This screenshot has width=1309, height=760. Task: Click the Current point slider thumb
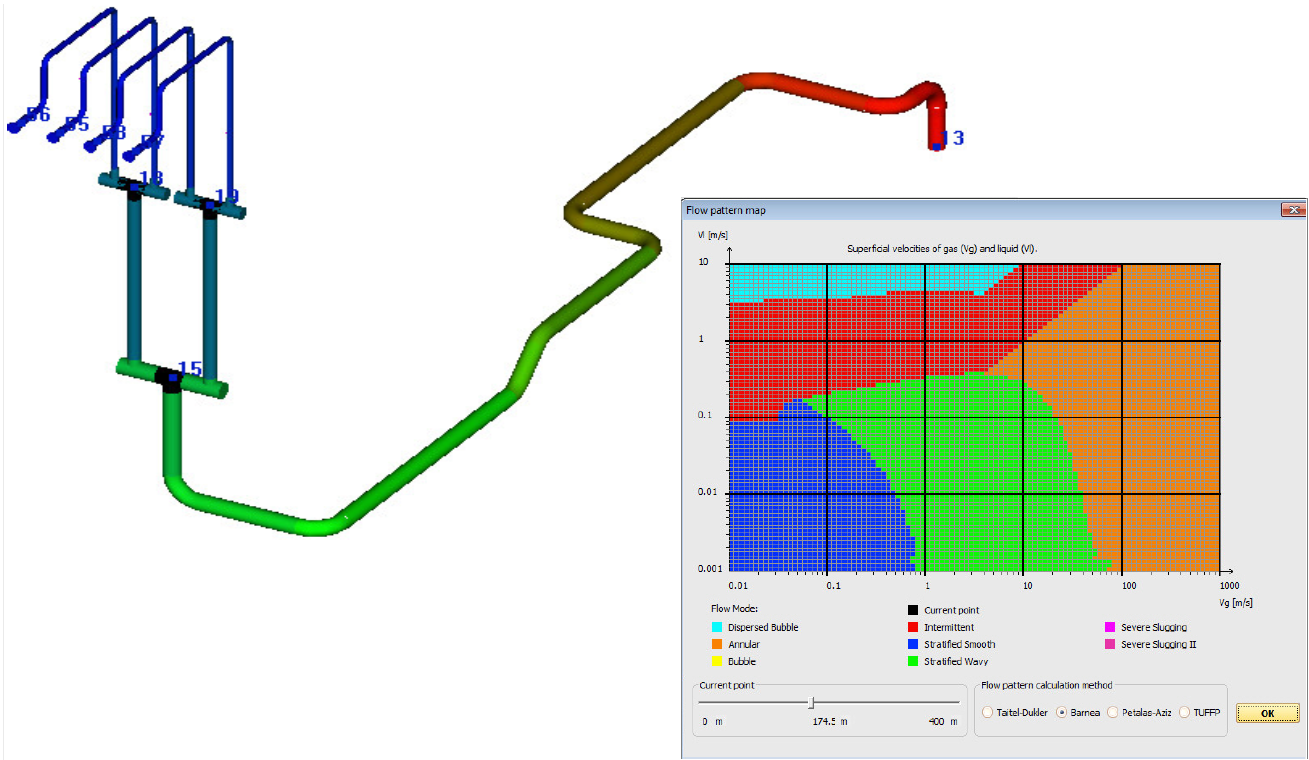click(x=811, y=703)
